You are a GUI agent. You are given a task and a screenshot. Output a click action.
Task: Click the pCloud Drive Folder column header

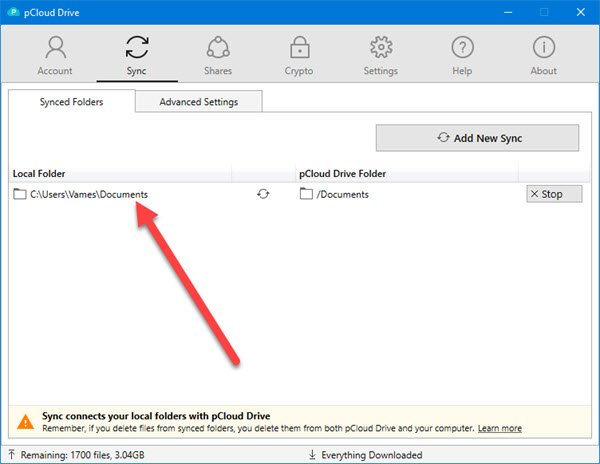(x=342, y=174)
